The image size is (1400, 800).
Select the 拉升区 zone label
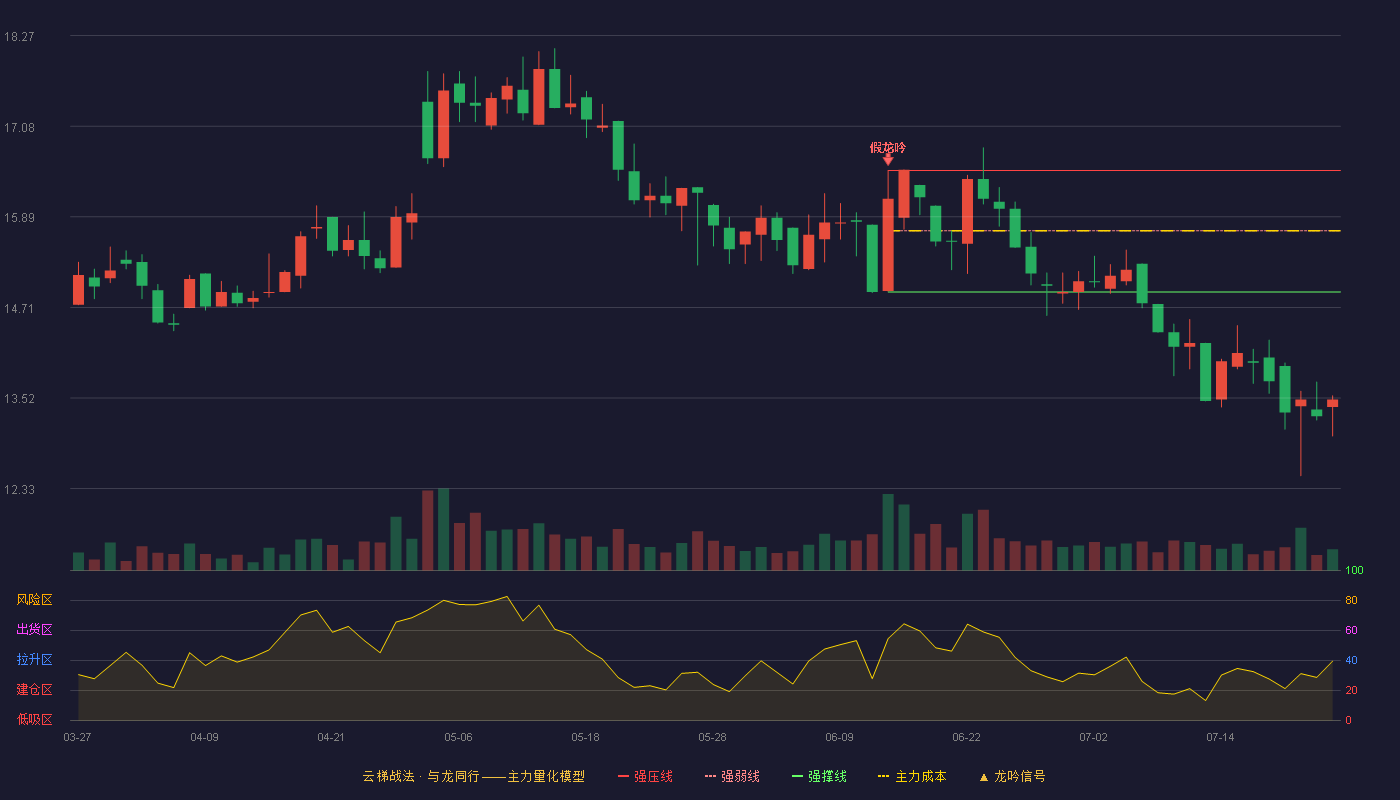[34, 660]
